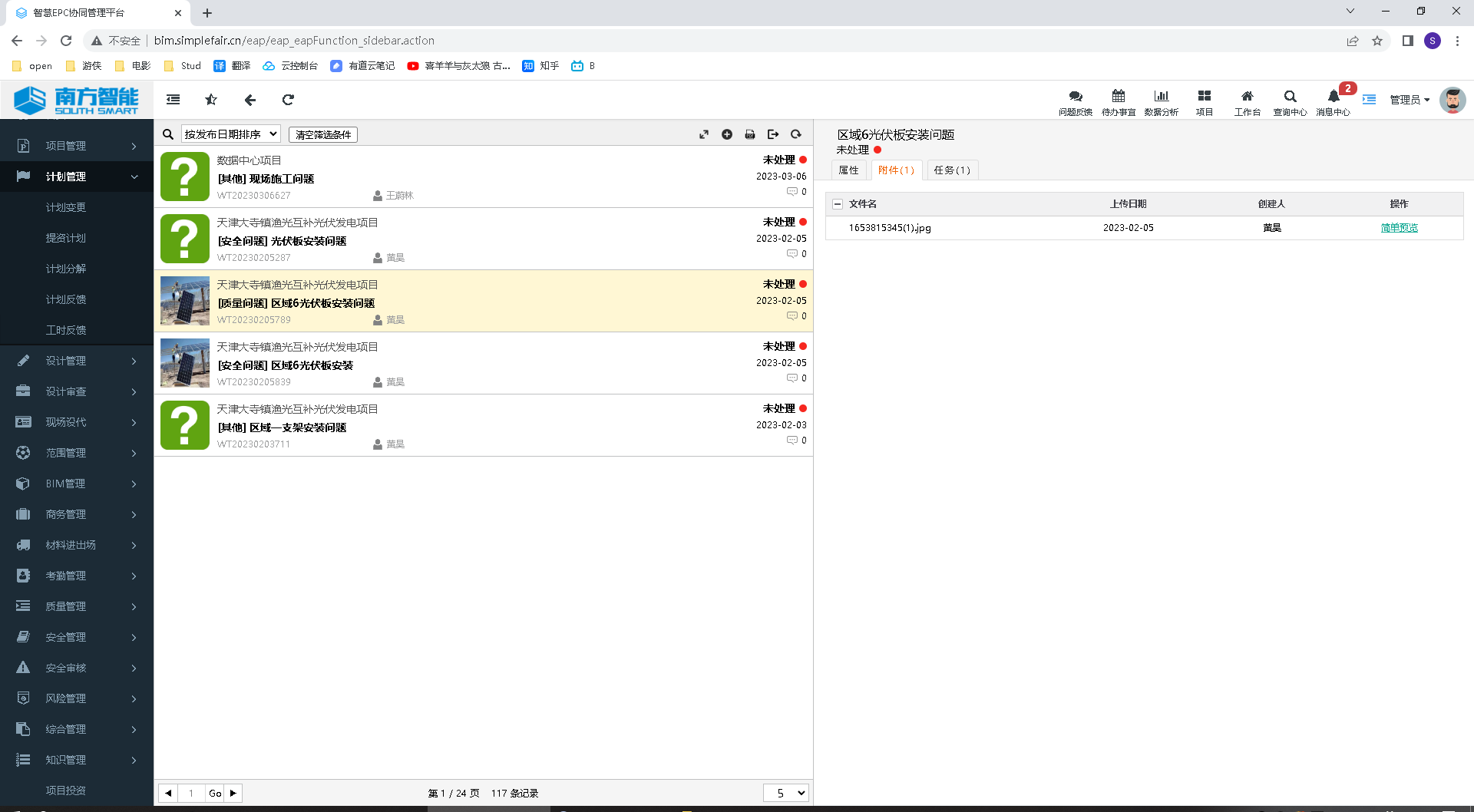Image resolution: width=1474 pixels, height=812 pixels.
Task: Open 材料进出场 sidebar menu
Action: click(x=77, y=545)
